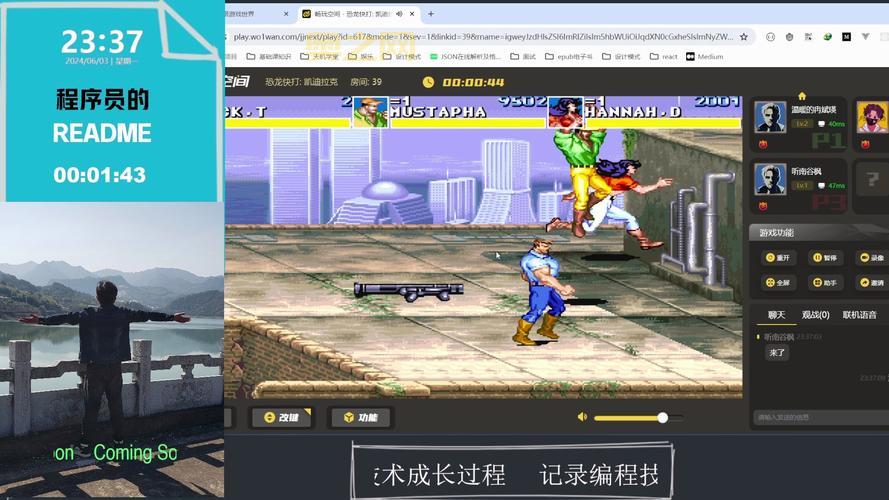Open the 观战(0) spectators tab
The height and width of the screenshot is (500, 889).
(815, 315)
